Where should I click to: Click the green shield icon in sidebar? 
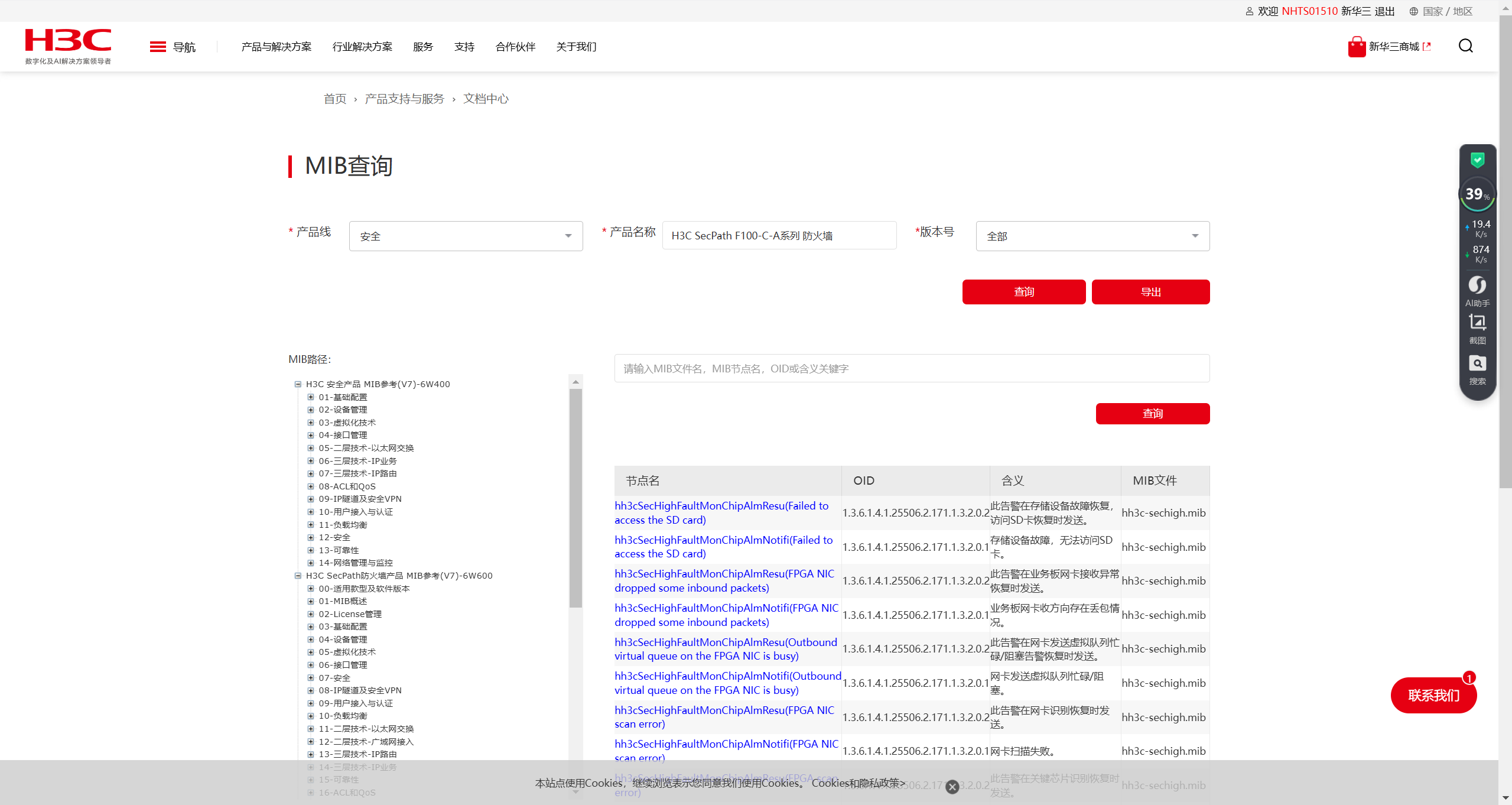coord(1477,160)
